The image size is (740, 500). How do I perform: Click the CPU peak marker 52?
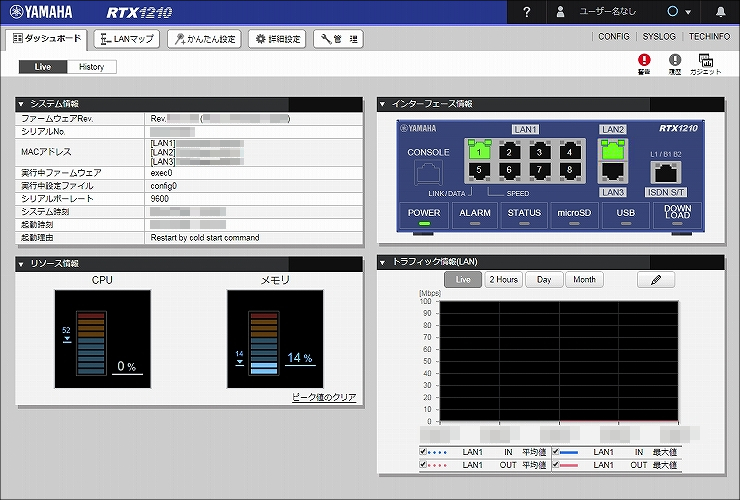[x=67, y=334]
